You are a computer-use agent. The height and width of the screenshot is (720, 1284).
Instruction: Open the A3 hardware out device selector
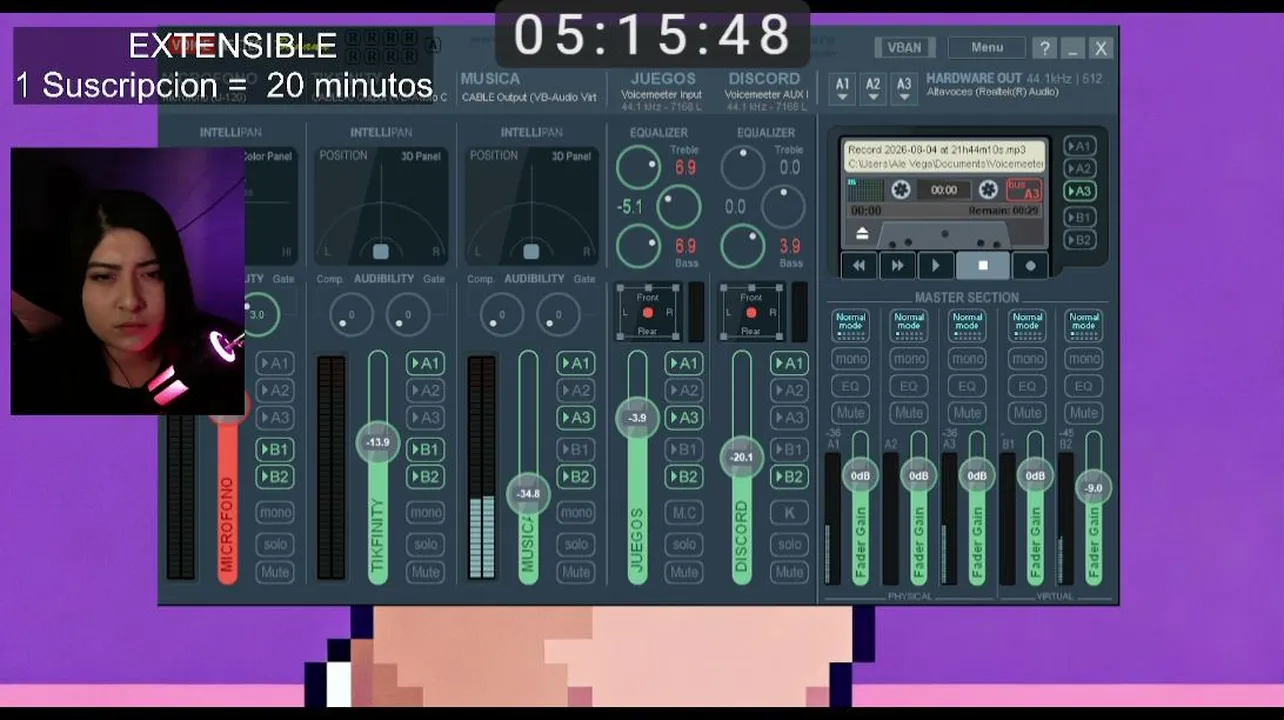pos(904,88)
